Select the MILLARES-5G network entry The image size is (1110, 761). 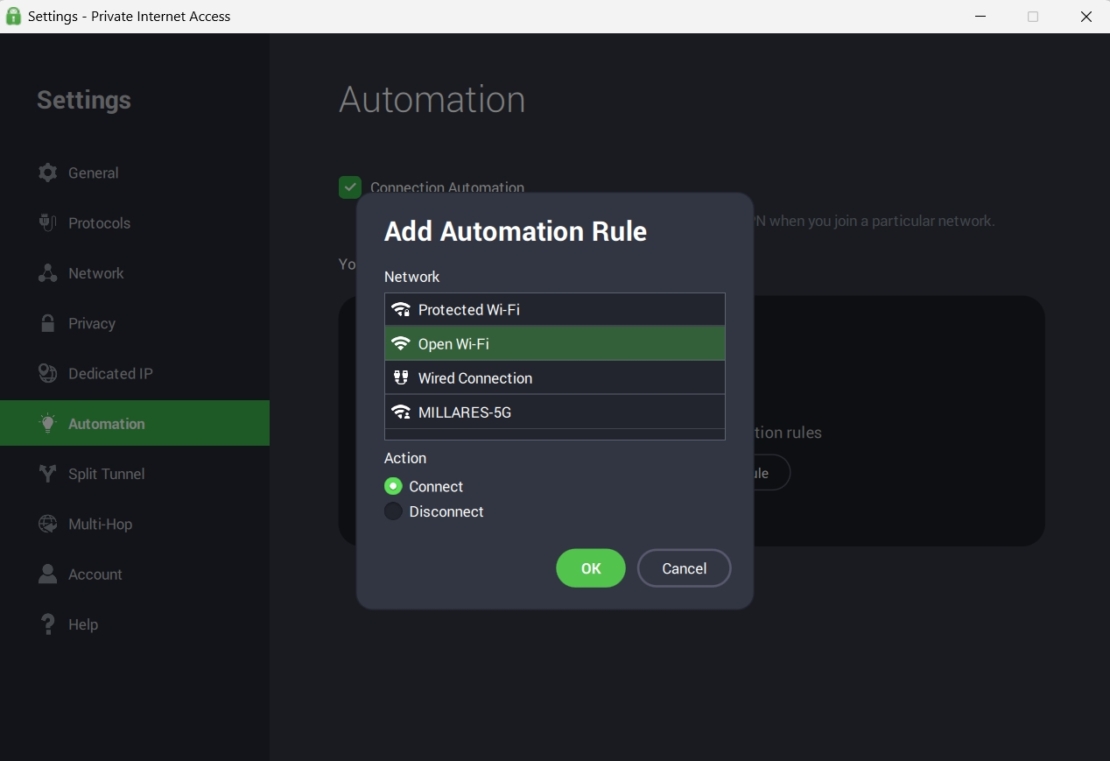(x=554, y=412)
